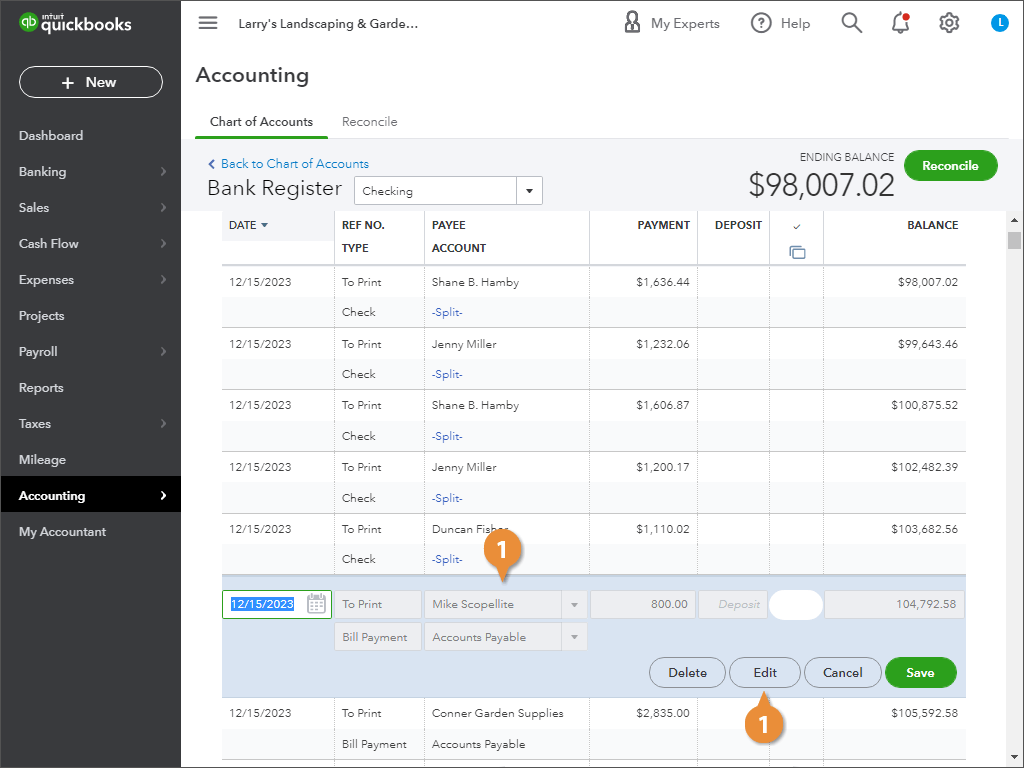This screenshot has width=1024, height=768.
Task: Open -Split- for the $1,200.17 check
Action: click(447, 498)
